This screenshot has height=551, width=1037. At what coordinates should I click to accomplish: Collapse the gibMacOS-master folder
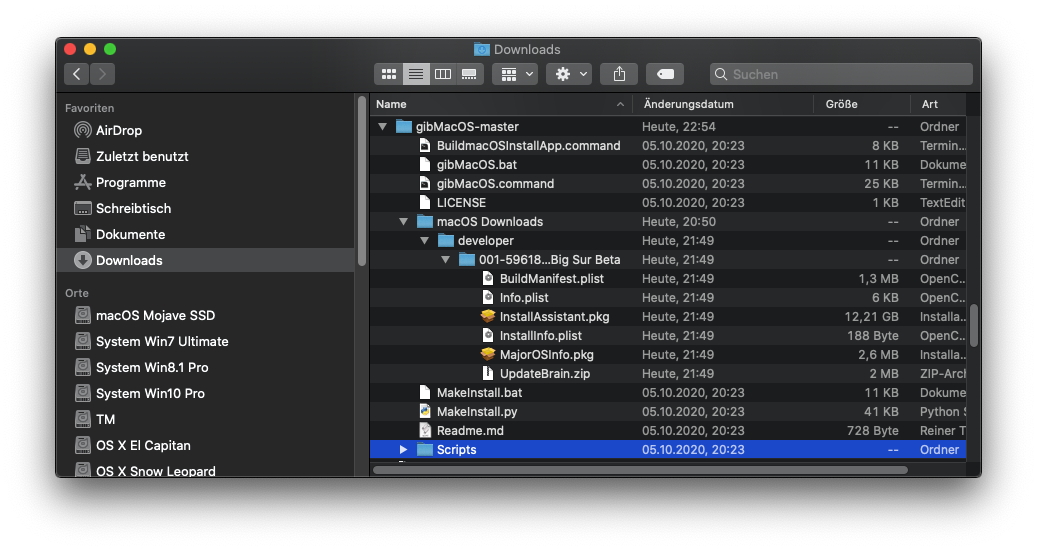pos(382,127)
